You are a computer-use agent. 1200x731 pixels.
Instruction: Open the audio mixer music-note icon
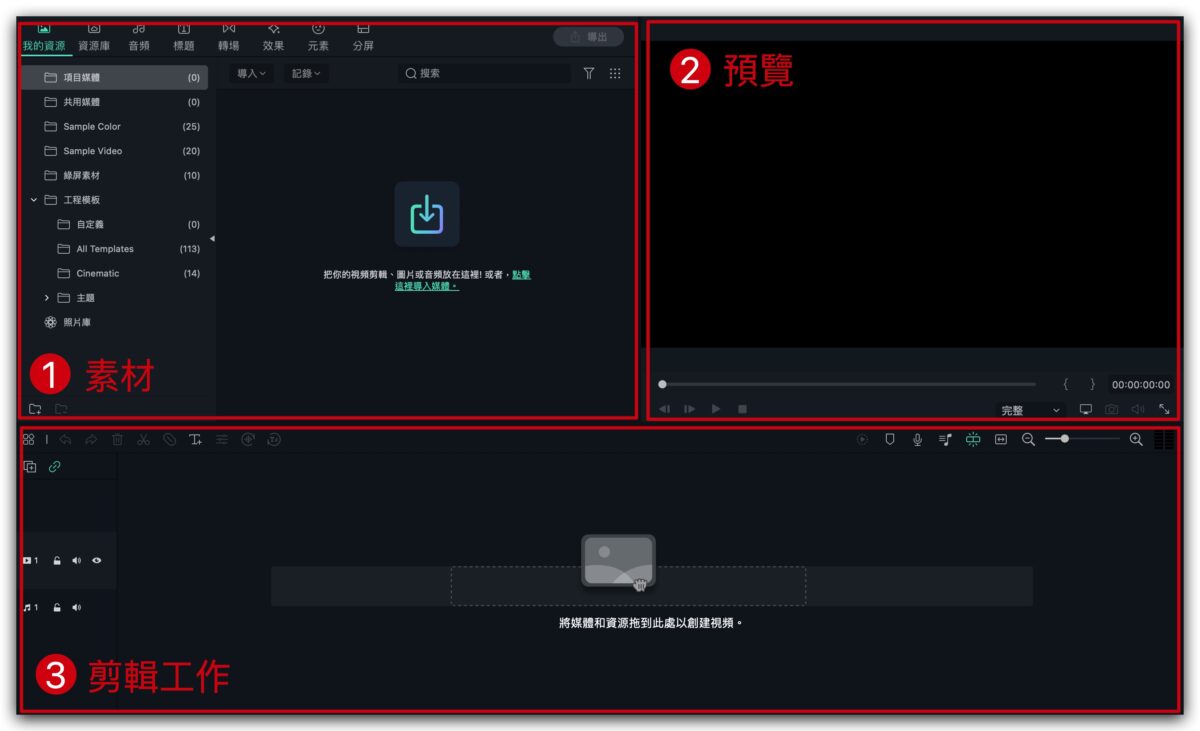(945, 439)
